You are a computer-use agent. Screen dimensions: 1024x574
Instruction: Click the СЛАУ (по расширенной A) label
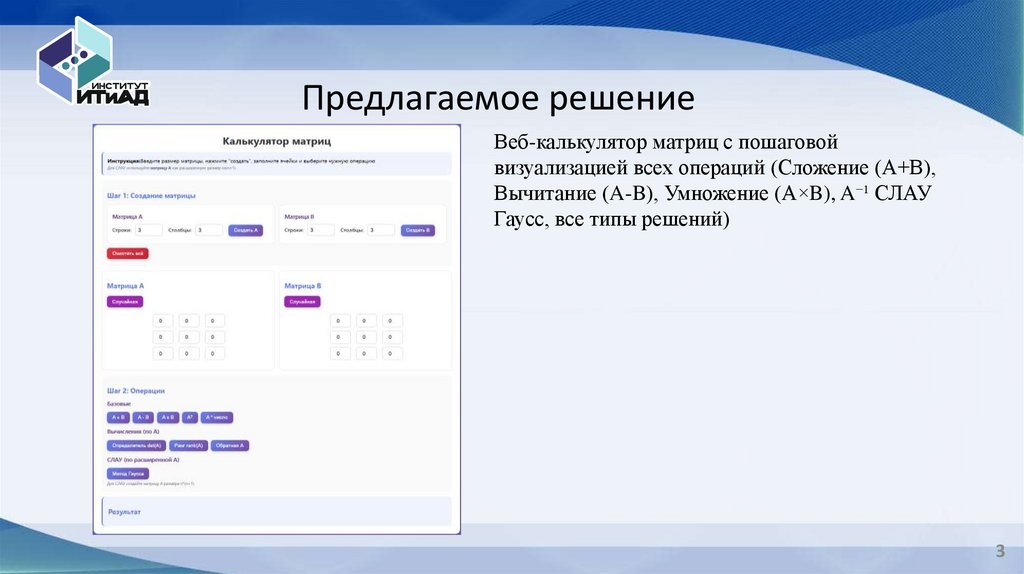pyautogui.click(x=143, y=460)
